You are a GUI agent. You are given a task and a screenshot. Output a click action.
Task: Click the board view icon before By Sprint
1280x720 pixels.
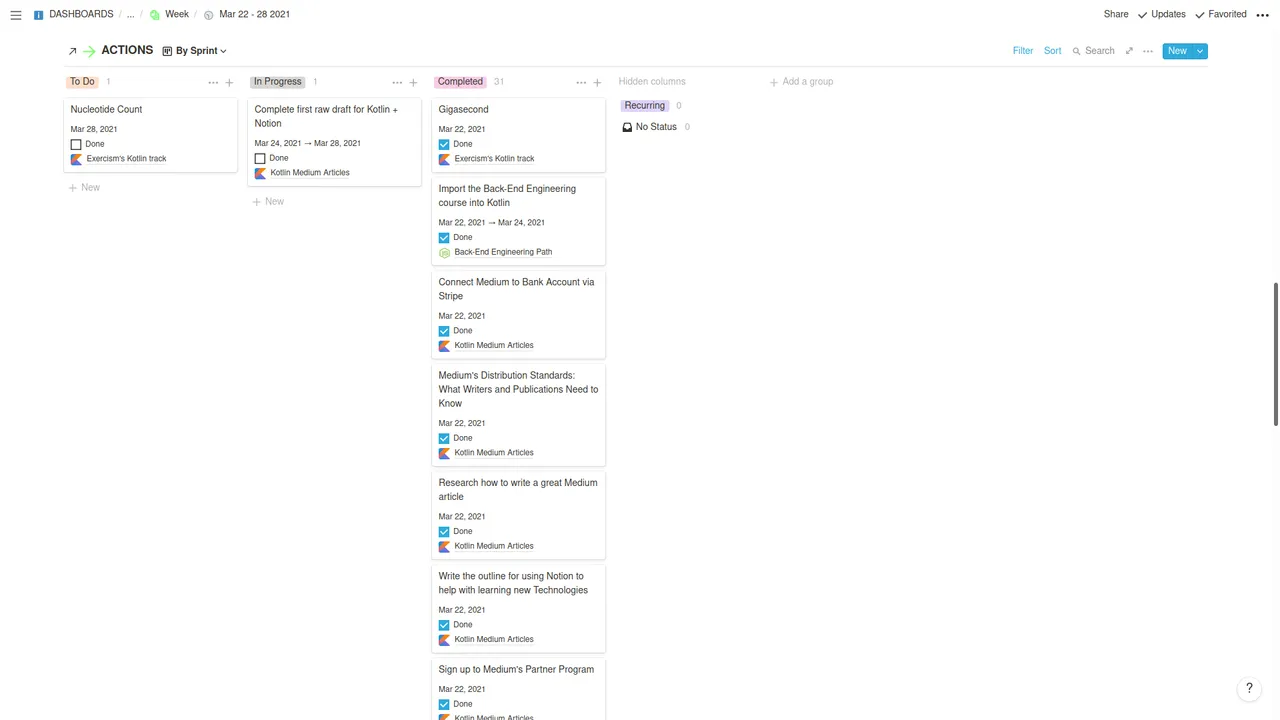point(167,51)
